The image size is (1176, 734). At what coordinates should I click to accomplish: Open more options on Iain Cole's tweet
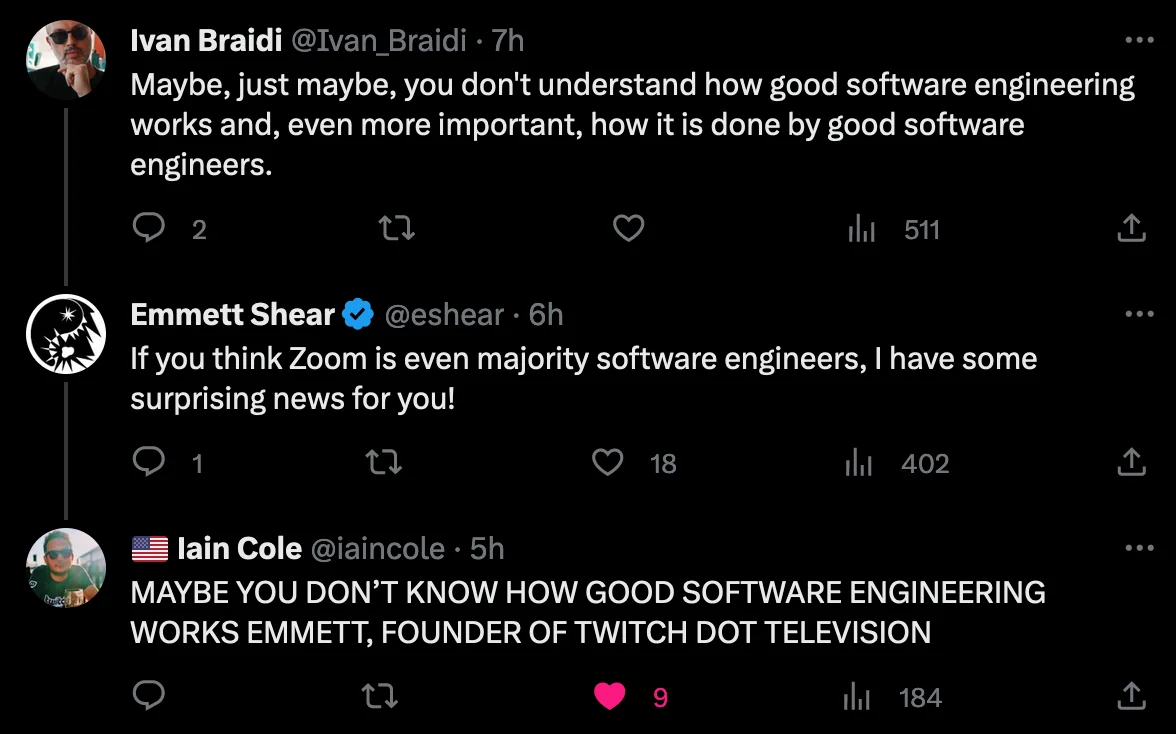1139,548
